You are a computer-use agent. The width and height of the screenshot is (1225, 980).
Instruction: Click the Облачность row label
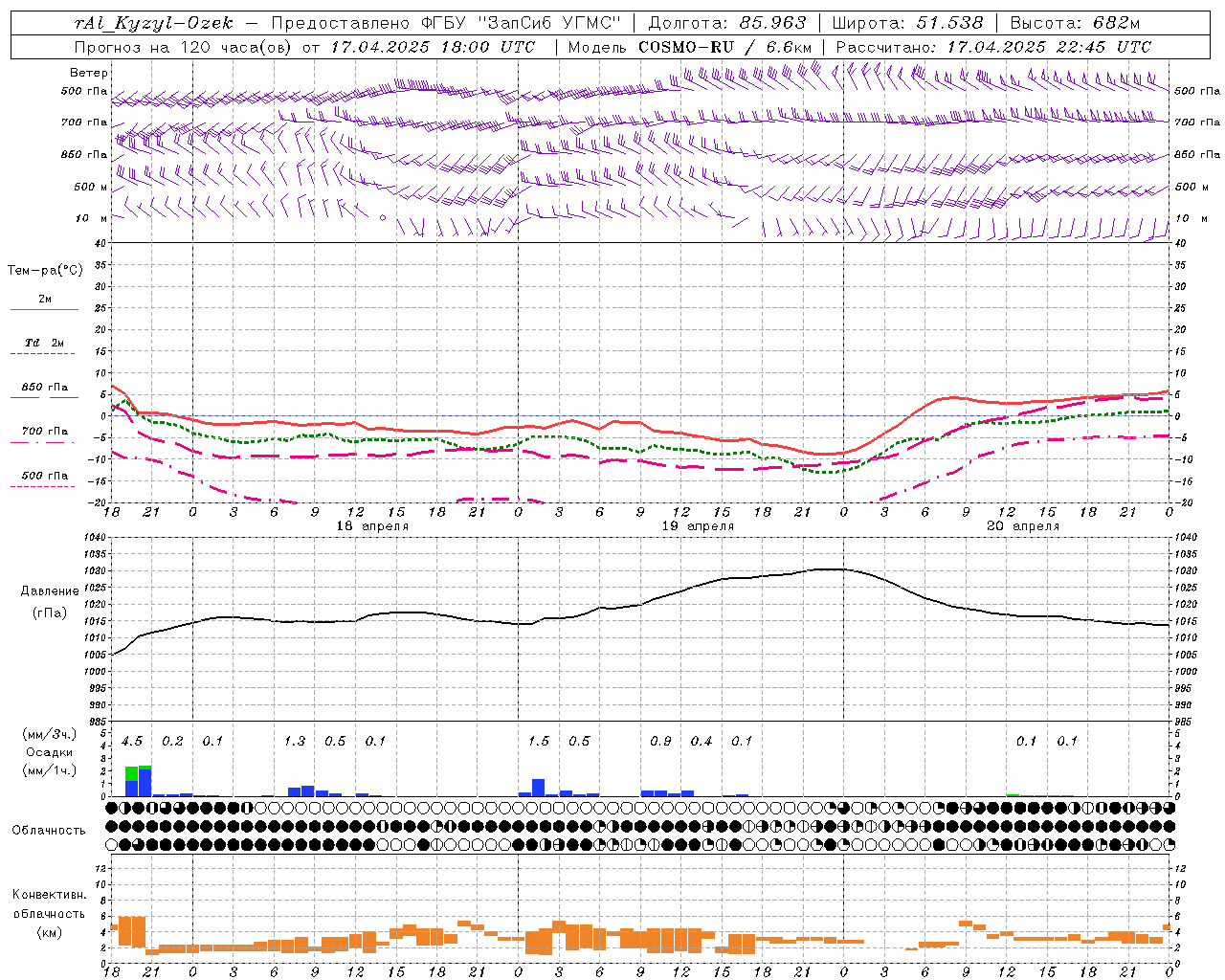(x=49, y=831)
